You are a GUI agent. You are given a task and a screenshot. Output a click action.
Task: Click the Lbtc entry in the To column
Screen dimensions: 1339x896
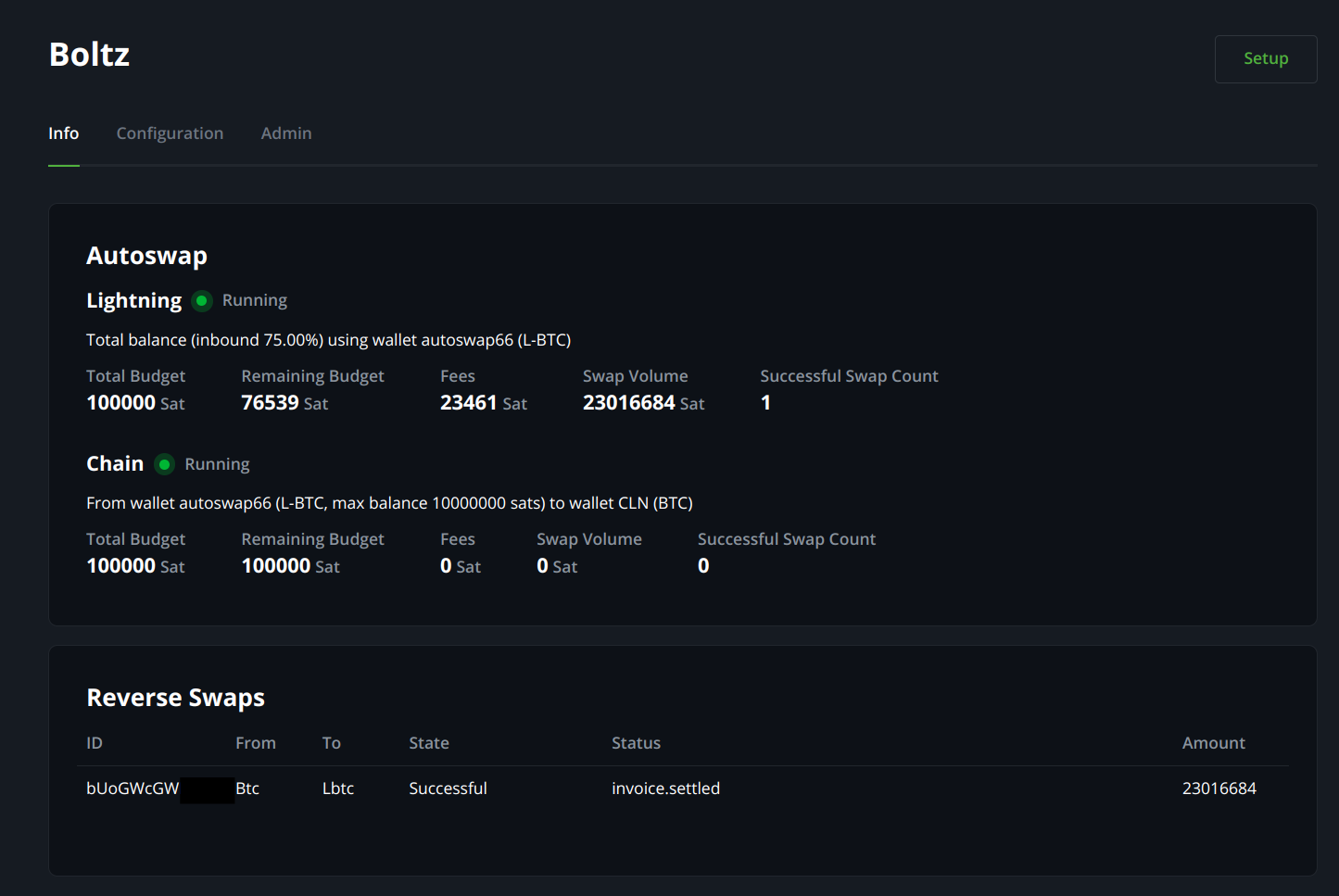coord(337,788)
